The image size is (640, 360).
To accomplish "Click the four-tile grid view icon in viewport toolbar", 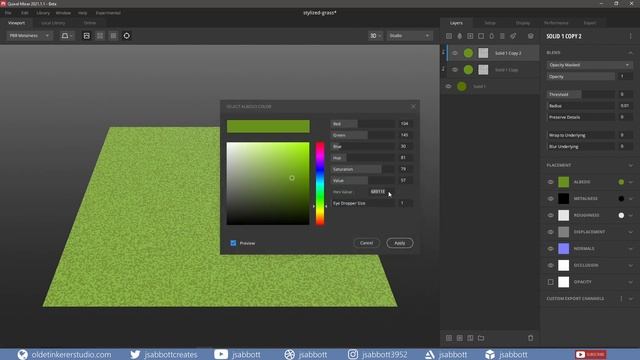I will (100, 36).
